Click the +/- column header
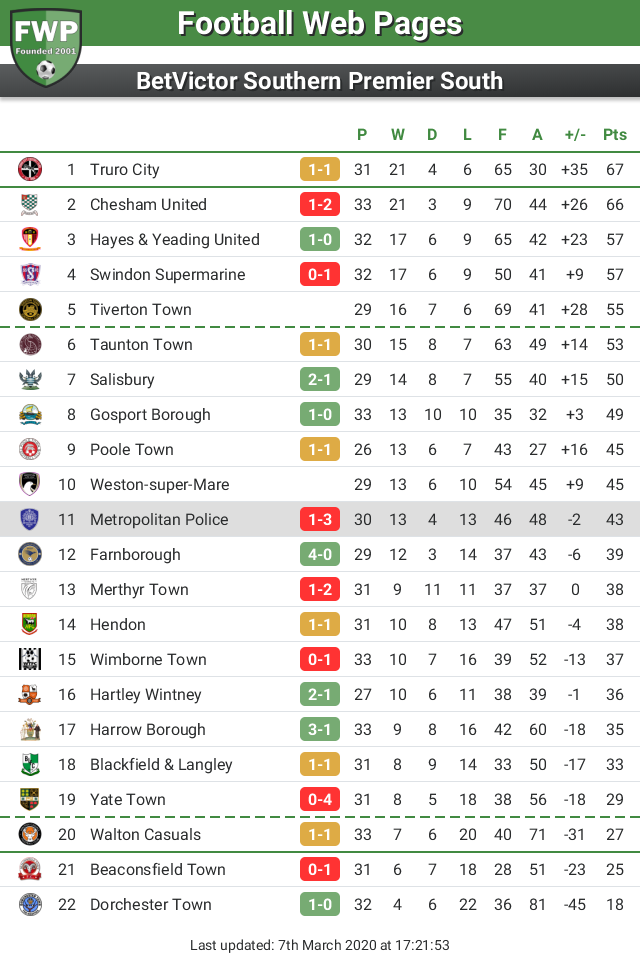Viewport: 640px width, 975px height. click(x=575, y=135)
